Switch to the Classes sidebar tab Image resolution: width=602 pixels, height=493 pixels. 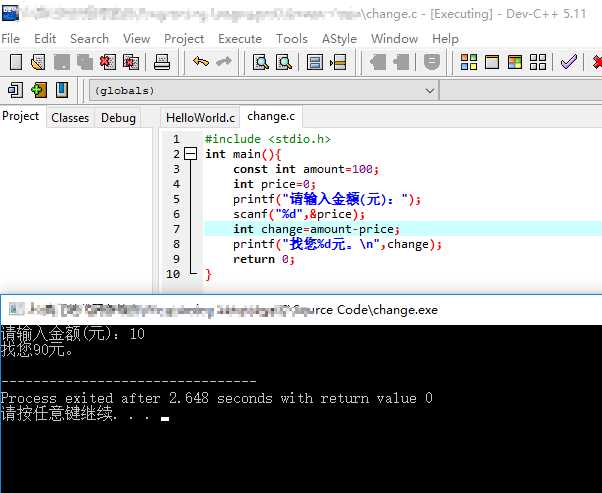coord(70,117)
